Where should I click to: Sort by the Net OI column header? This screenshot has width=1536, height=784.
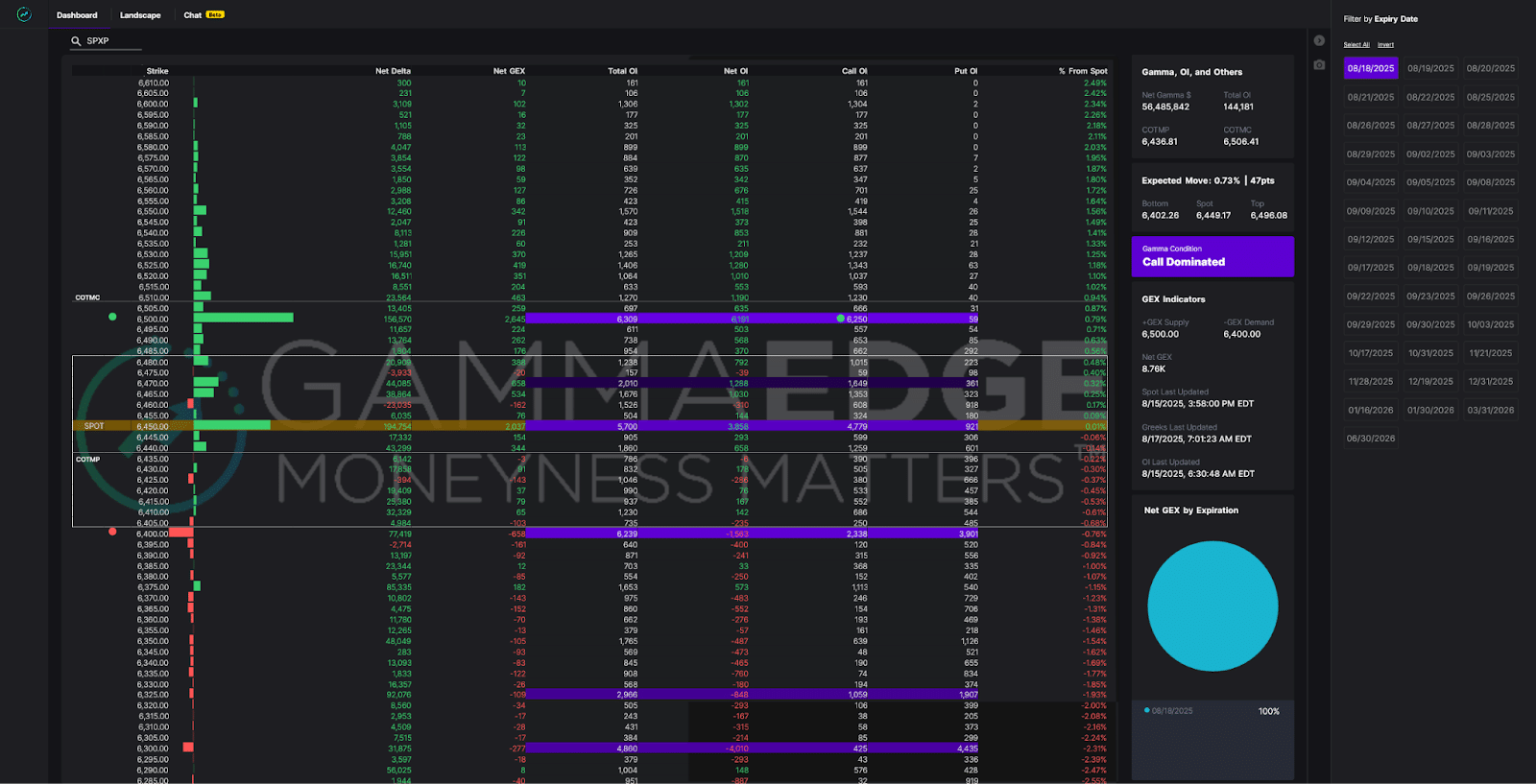coord(735,71)
